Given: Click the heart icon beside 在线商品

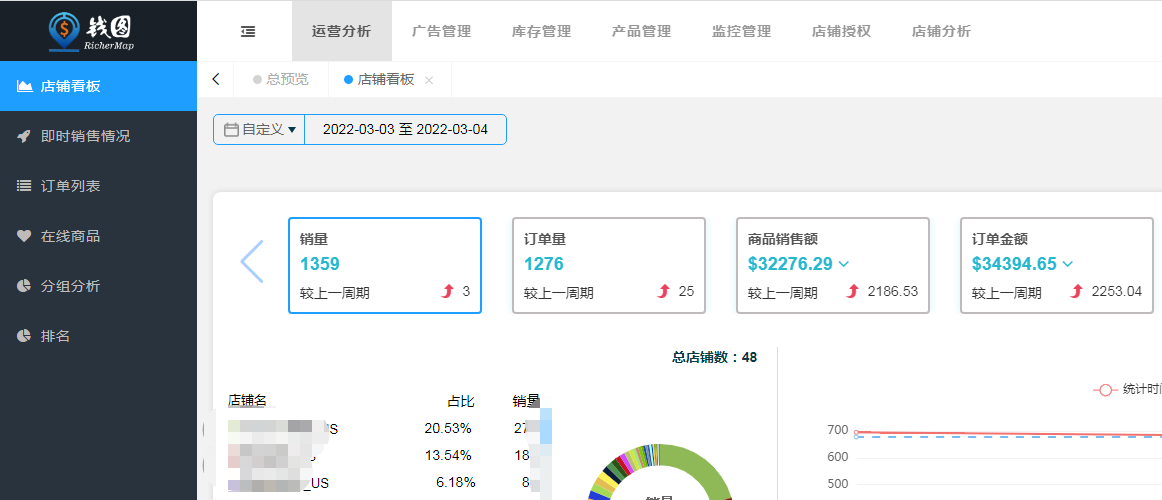Looking at the screenshot, I should click(x=24, y=236).
